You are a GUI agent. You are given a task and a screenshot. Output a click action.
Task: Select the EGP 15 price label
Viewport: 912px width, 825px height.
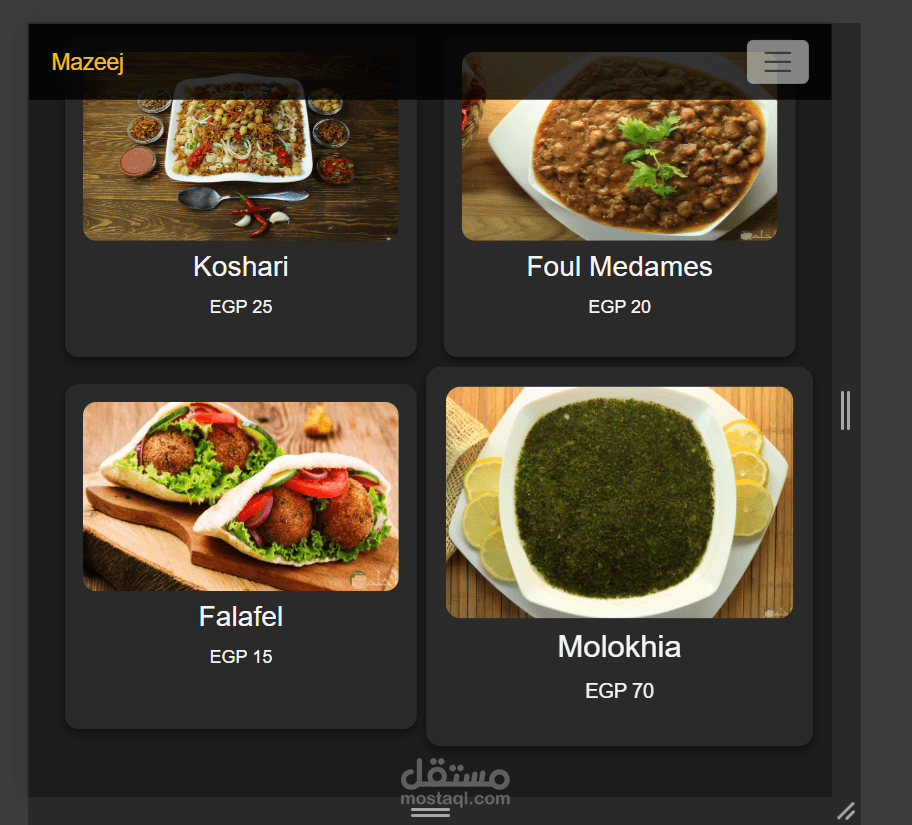pos(241,657)
